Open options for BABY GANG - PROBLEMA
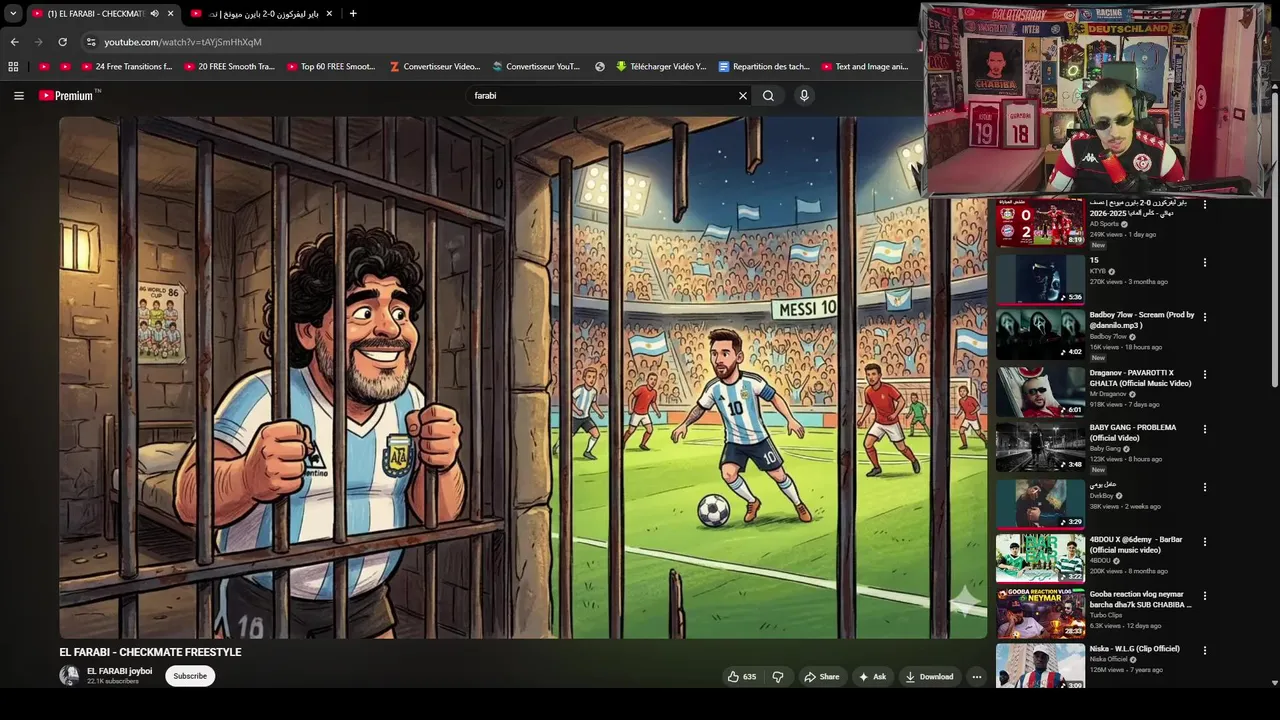The width and height of the screenshot is (1280, 720). tap(1205, 430)
